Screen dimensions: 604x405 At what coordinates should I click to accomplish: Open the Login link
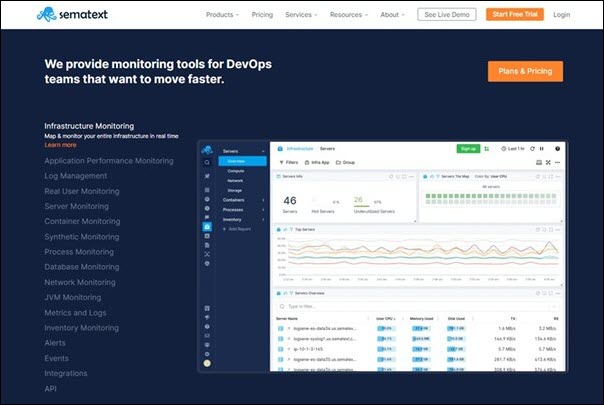coord(561,15)
